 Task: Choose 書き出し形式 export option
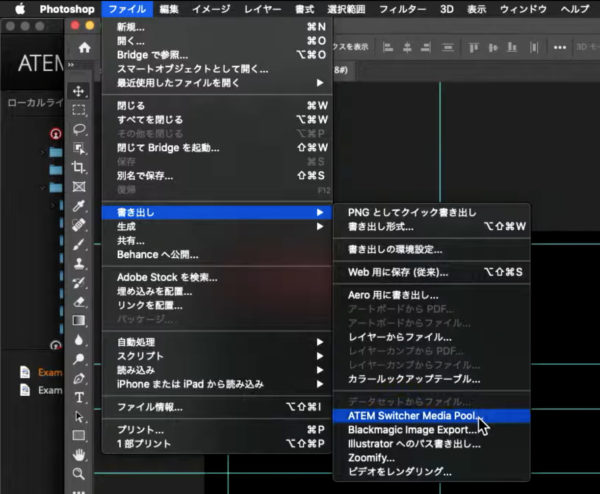(432, 227)
